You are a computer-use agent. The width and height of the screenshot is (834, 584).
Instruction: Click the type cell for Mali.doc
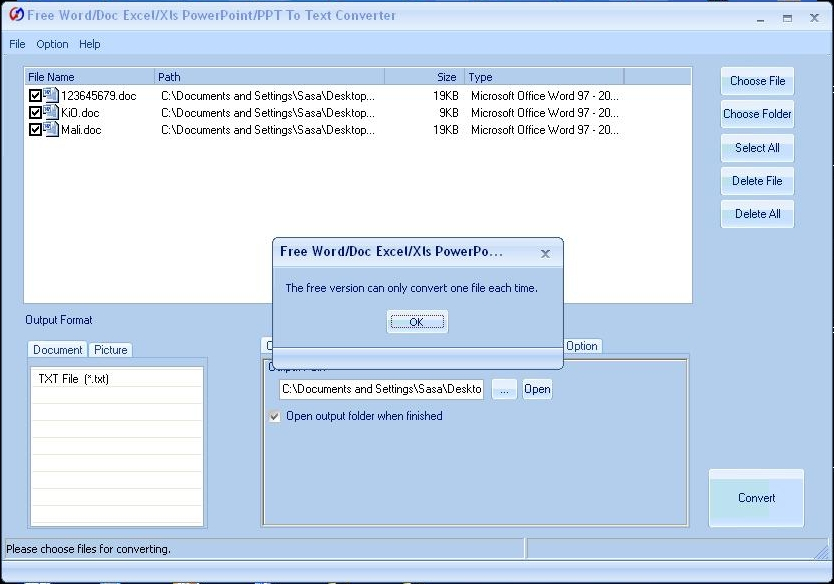tap(545, 130)
